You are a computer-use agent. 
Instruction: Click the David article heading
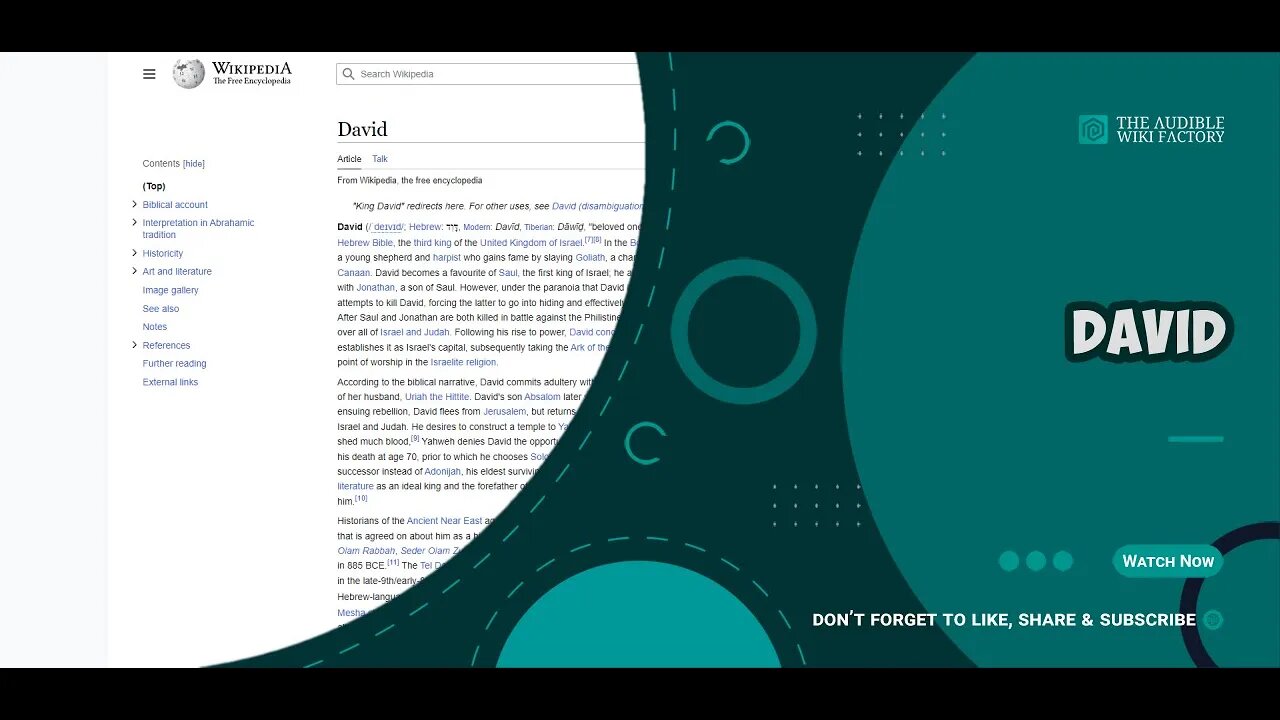coord(362,129)
